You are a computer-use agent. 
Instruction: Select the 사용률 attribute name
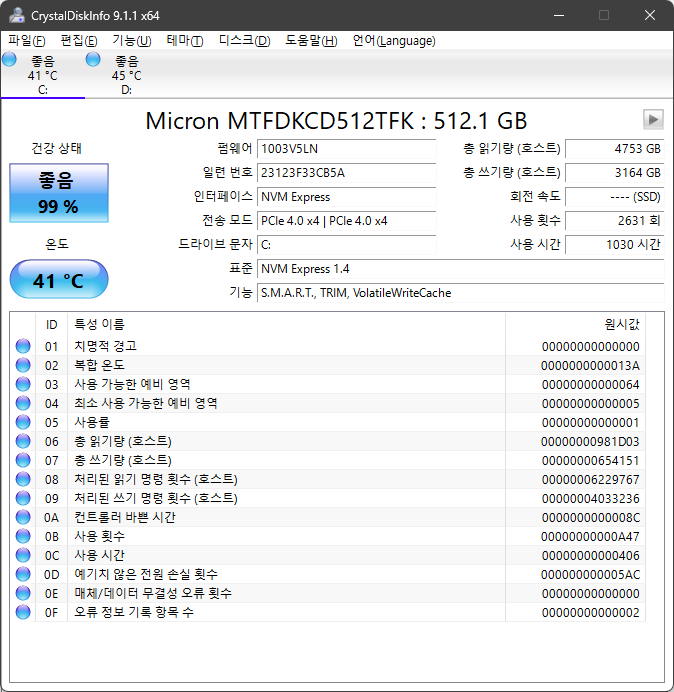(x=92, y=422)
